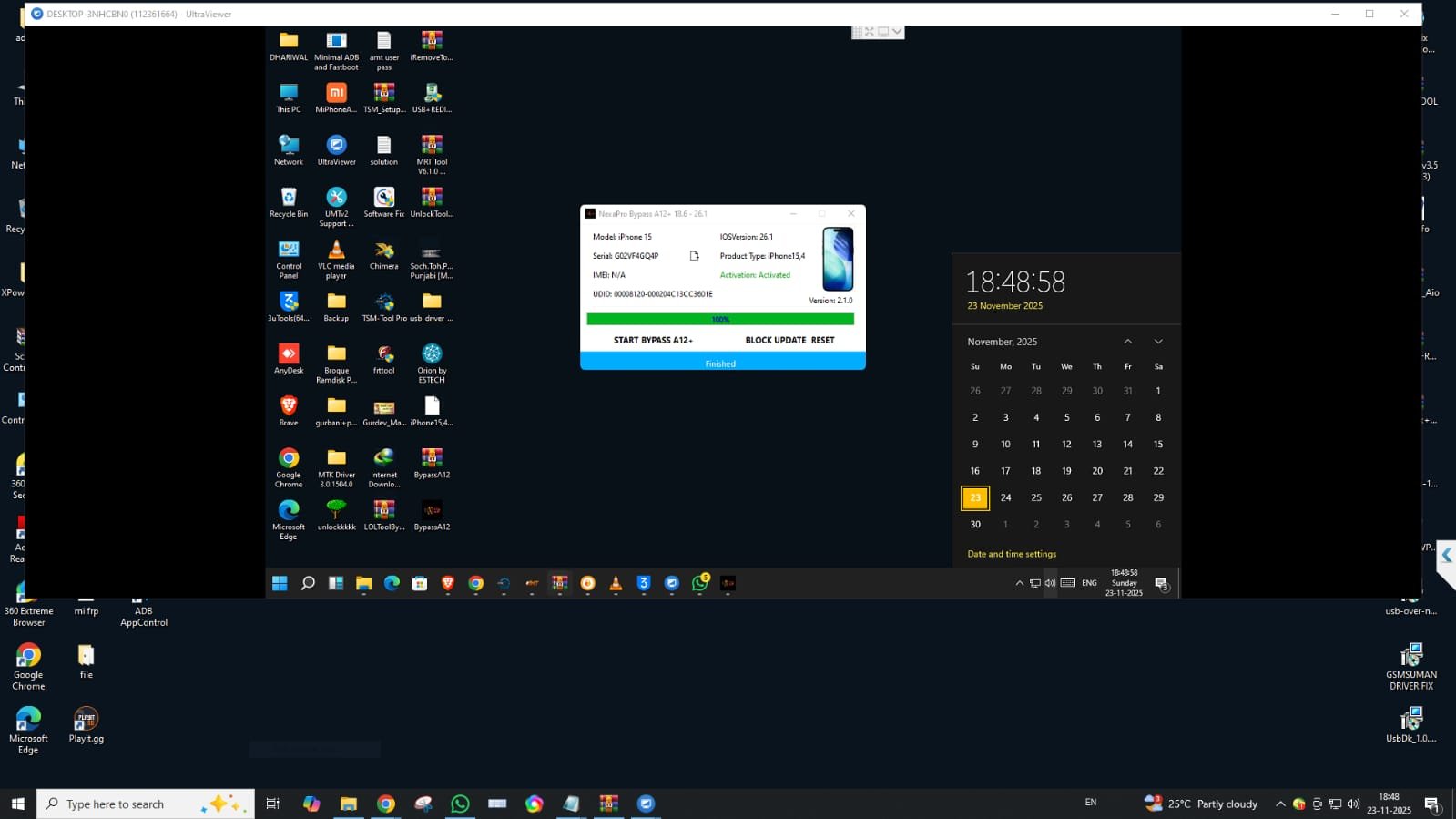Click the RESET button
The width and height of the screenshot is (1456, 819).
pyautogui.click(x=823, y=340)
